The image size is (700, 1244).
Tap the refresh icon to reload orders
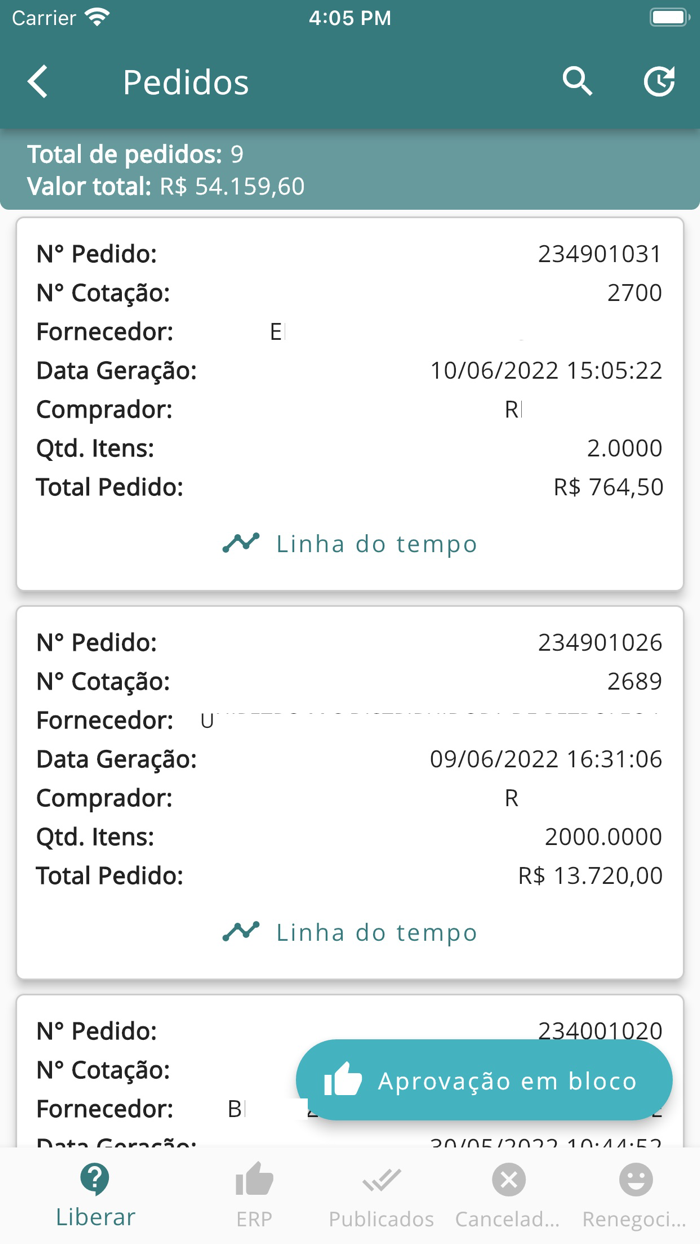click(x=659, y=82)
